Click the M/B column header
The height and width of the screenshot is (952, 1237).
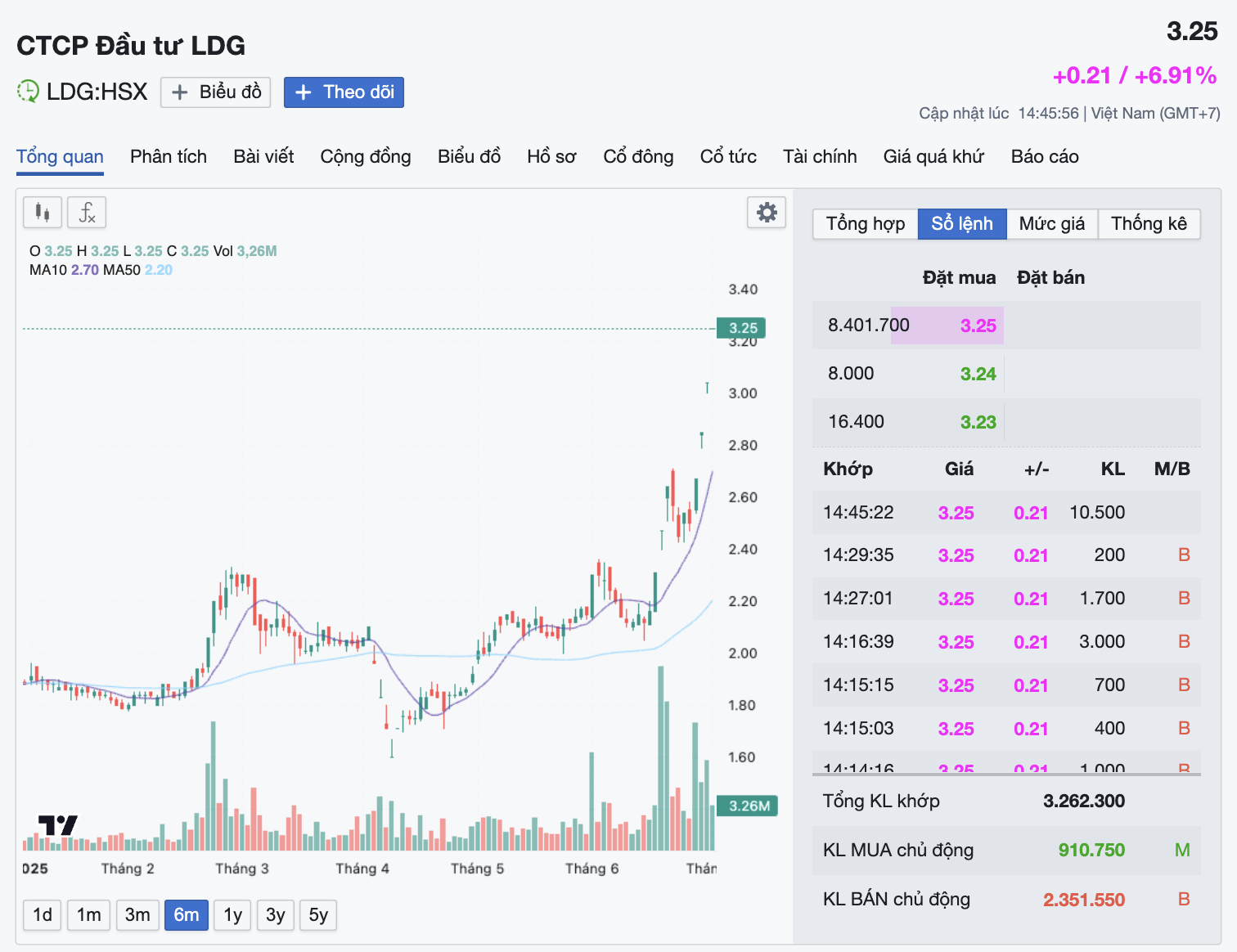tap(1172, 469)
